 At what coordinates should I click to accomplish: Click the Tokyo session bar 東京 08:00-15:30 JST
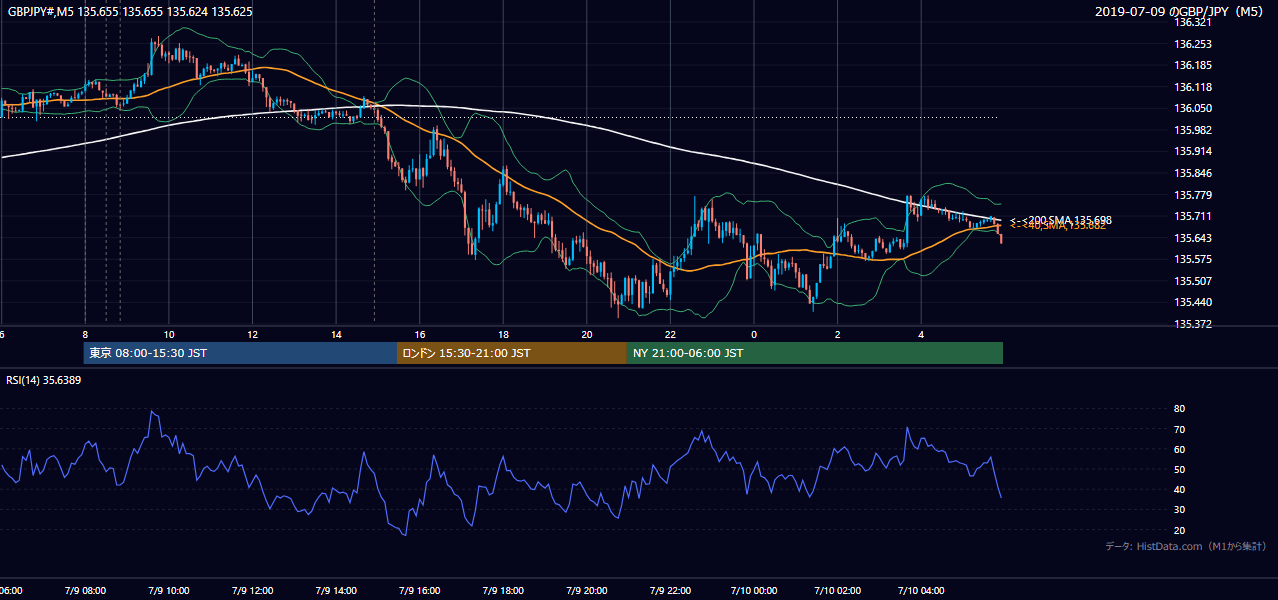click(241, 353)
